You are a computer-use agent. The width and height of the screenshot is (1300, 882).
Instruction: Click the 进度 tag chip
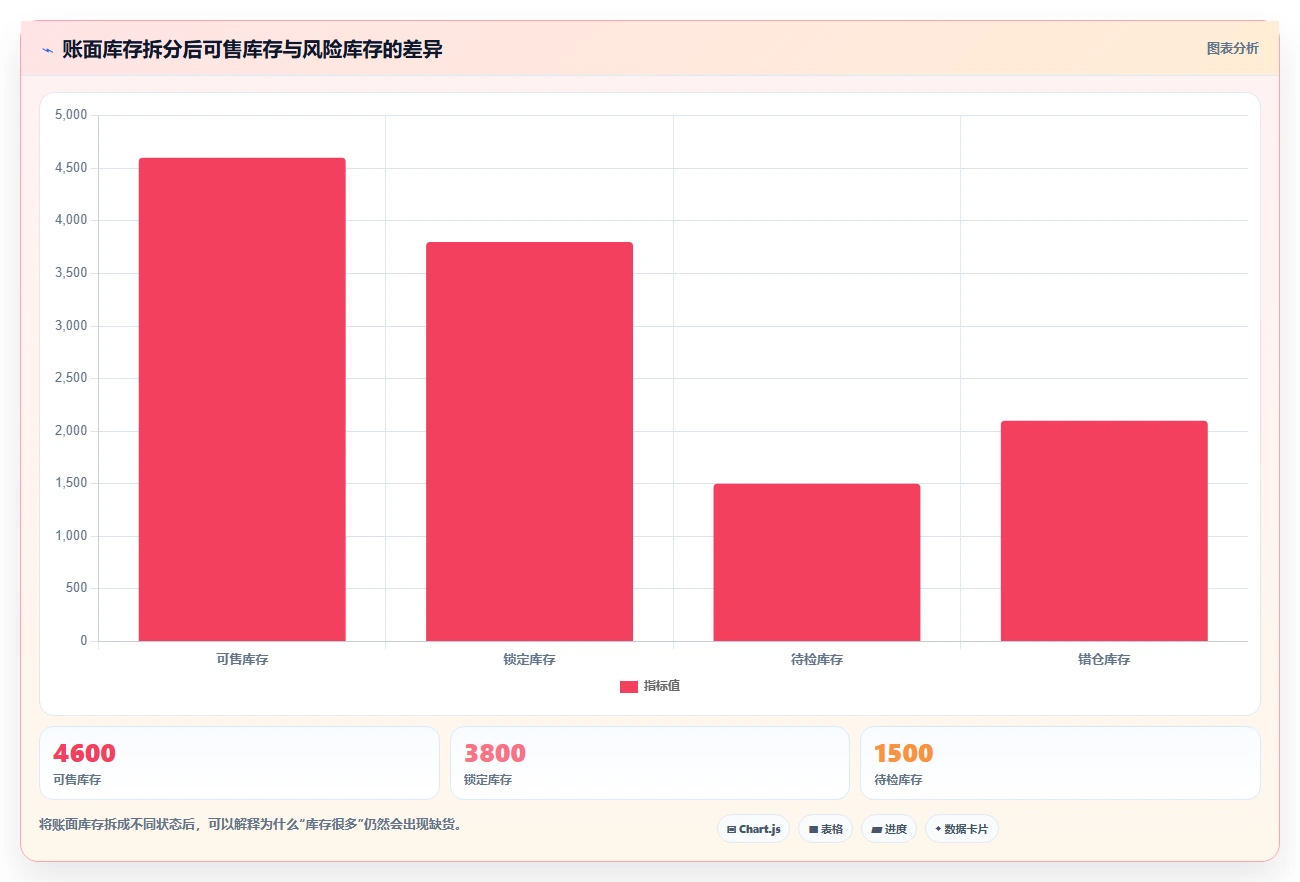coord(888,829)
